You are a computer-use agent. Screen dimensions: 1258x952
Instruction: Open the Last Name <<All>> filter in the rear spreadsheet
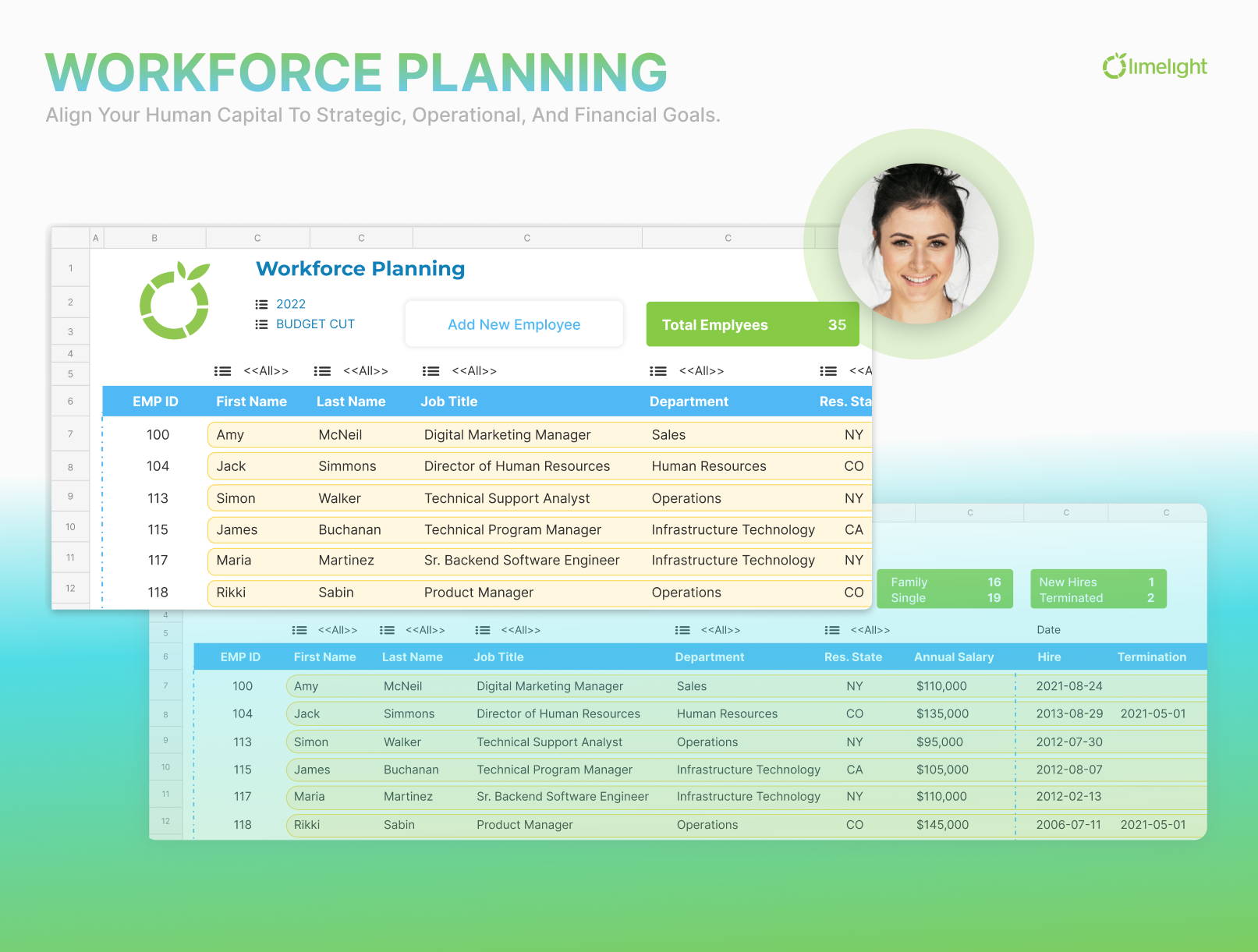425,630
